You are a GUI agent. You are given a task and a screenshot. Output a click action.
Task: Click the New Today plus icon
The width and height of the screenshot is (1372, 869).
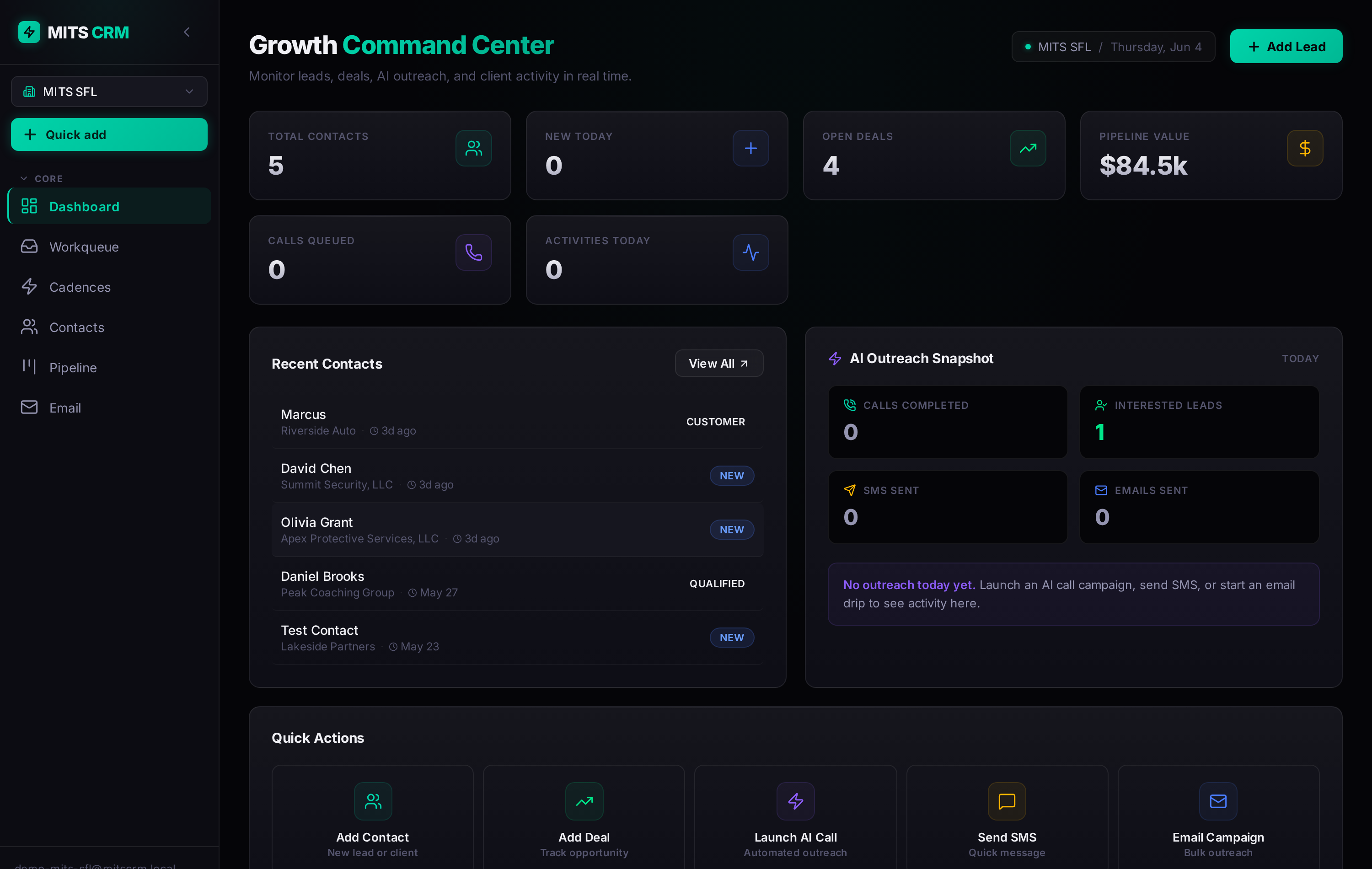coord(750,148)
